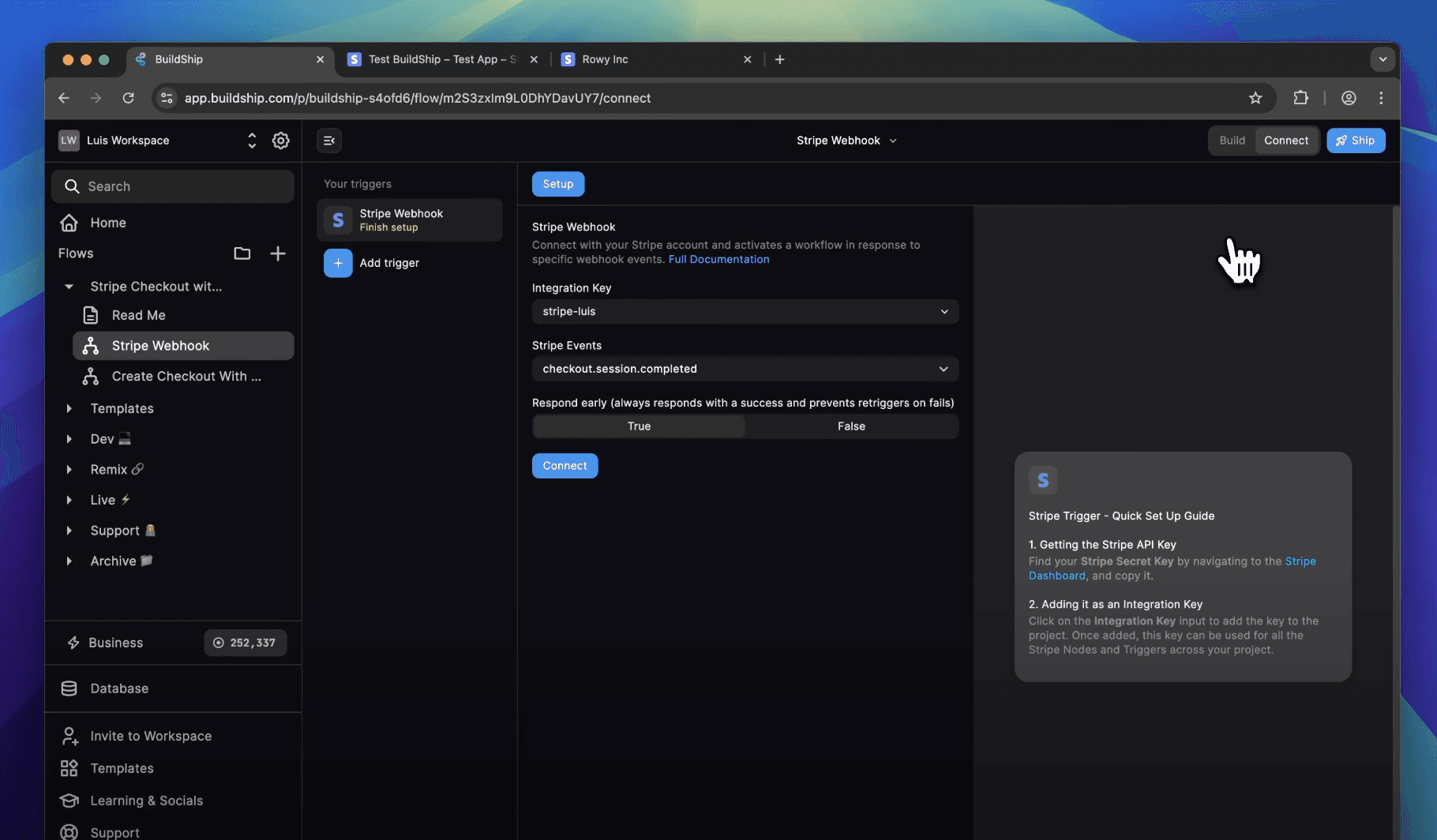This screenshot has height=840, width=1437.
Task: Open the Stripe Webhook trigger entry
Action: click(x=410, y=219)
